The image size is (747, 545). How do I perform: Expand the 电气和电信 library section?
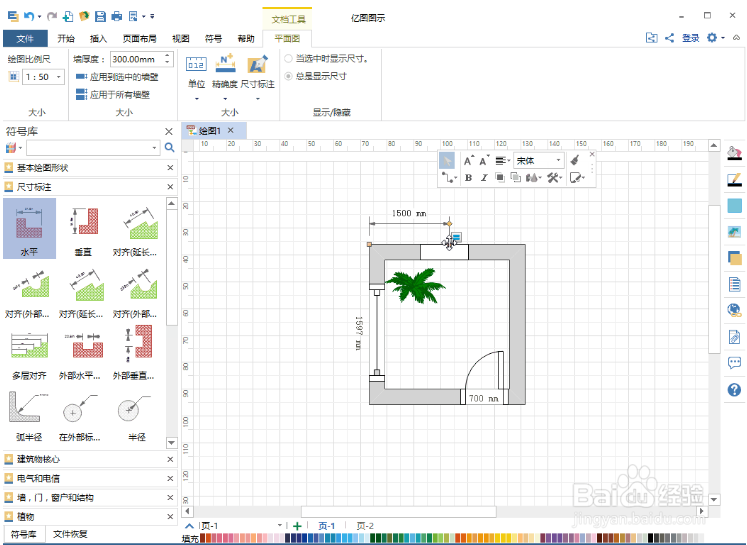(x=90, y=478)
